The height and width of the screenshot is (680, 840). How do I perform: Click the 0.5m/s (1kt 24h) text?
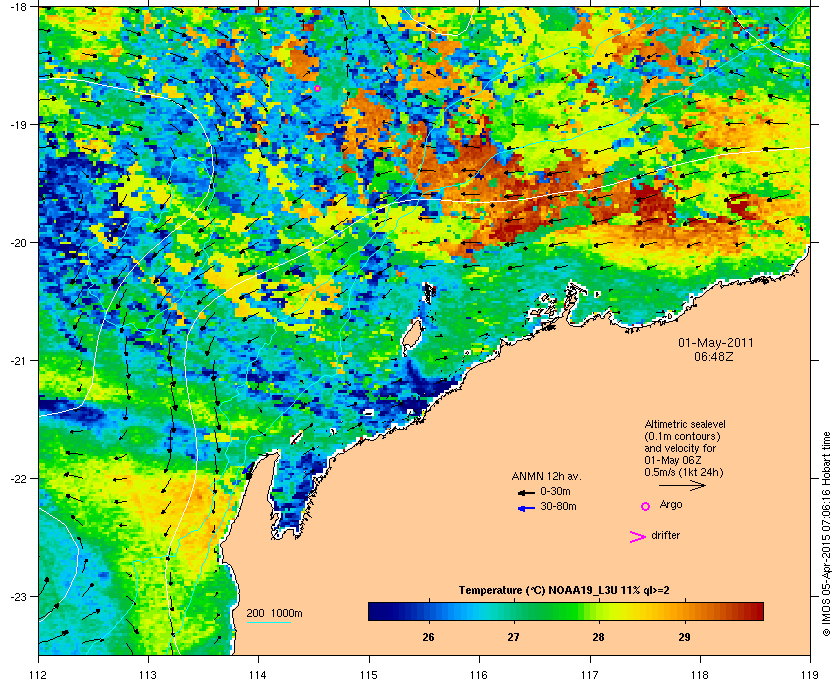(x=684, y=473)
